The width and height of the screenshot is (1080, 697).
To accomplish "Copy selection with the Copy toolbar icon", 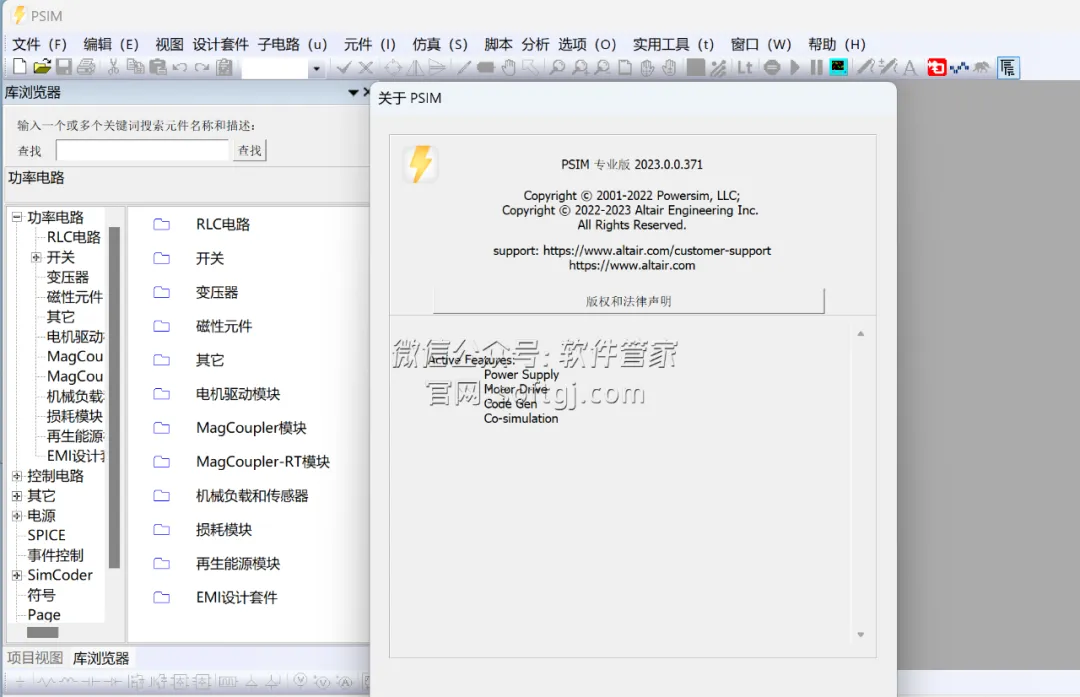I will [x=136, y=67].
